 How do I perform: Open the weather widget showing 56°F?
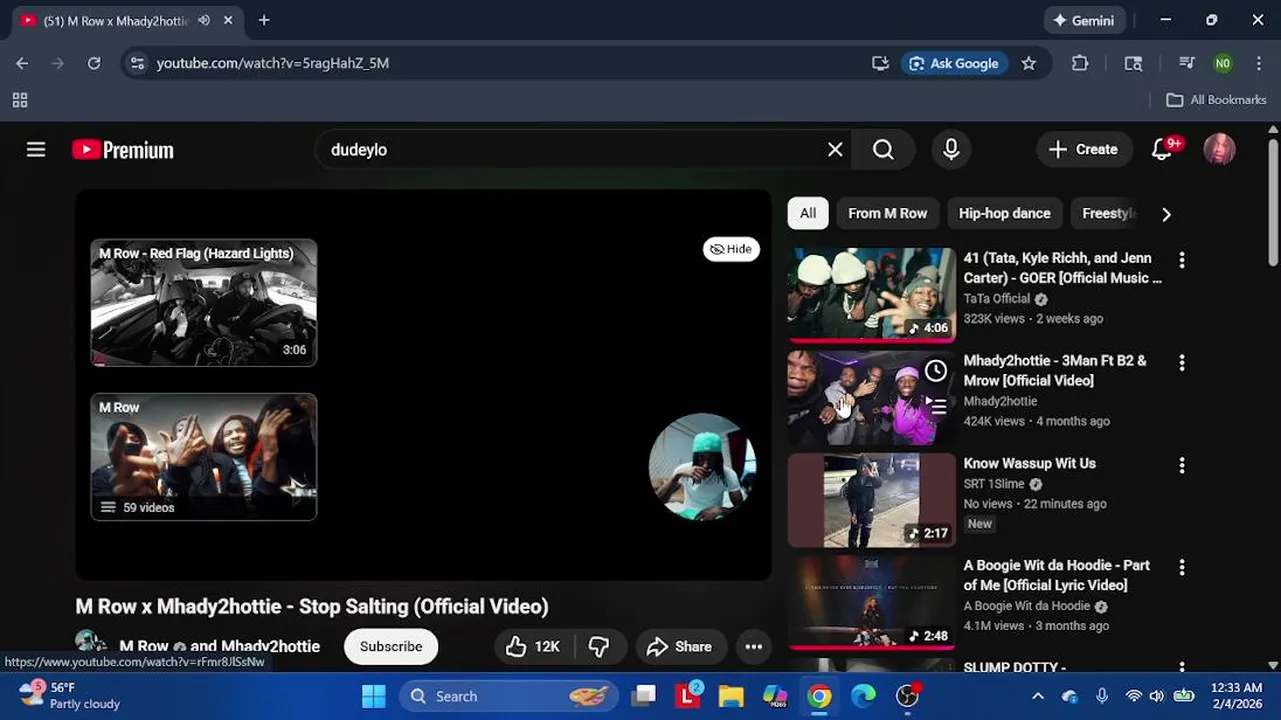[69, 696]
